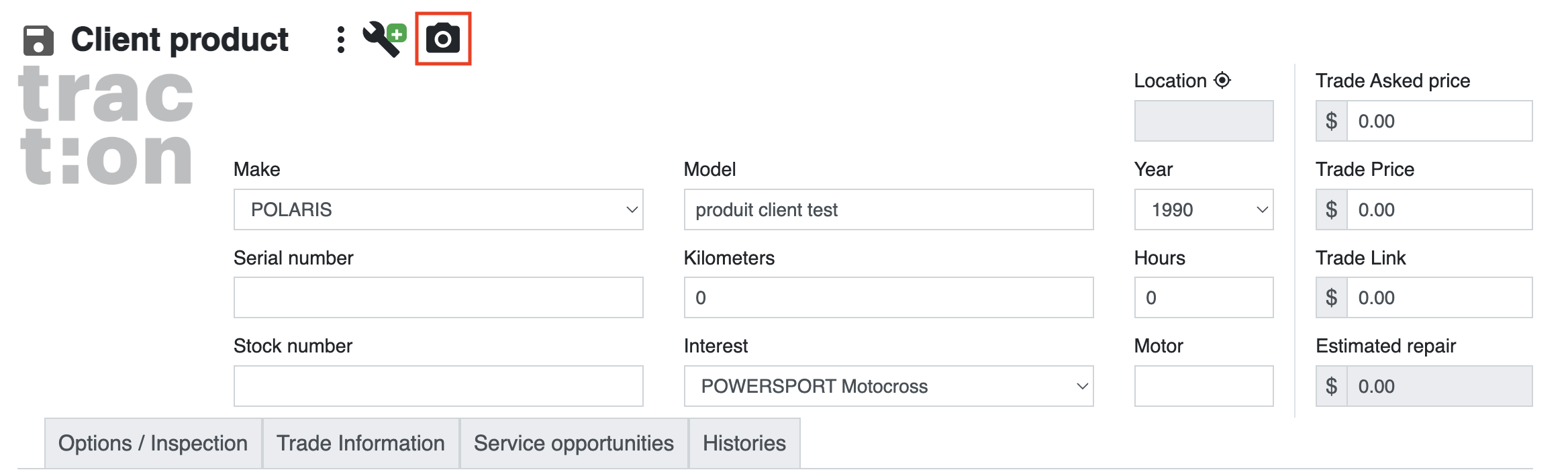This screenshot has width=1568, height=474.
Task: Open the three-dot more options menu
Action: 341,40
